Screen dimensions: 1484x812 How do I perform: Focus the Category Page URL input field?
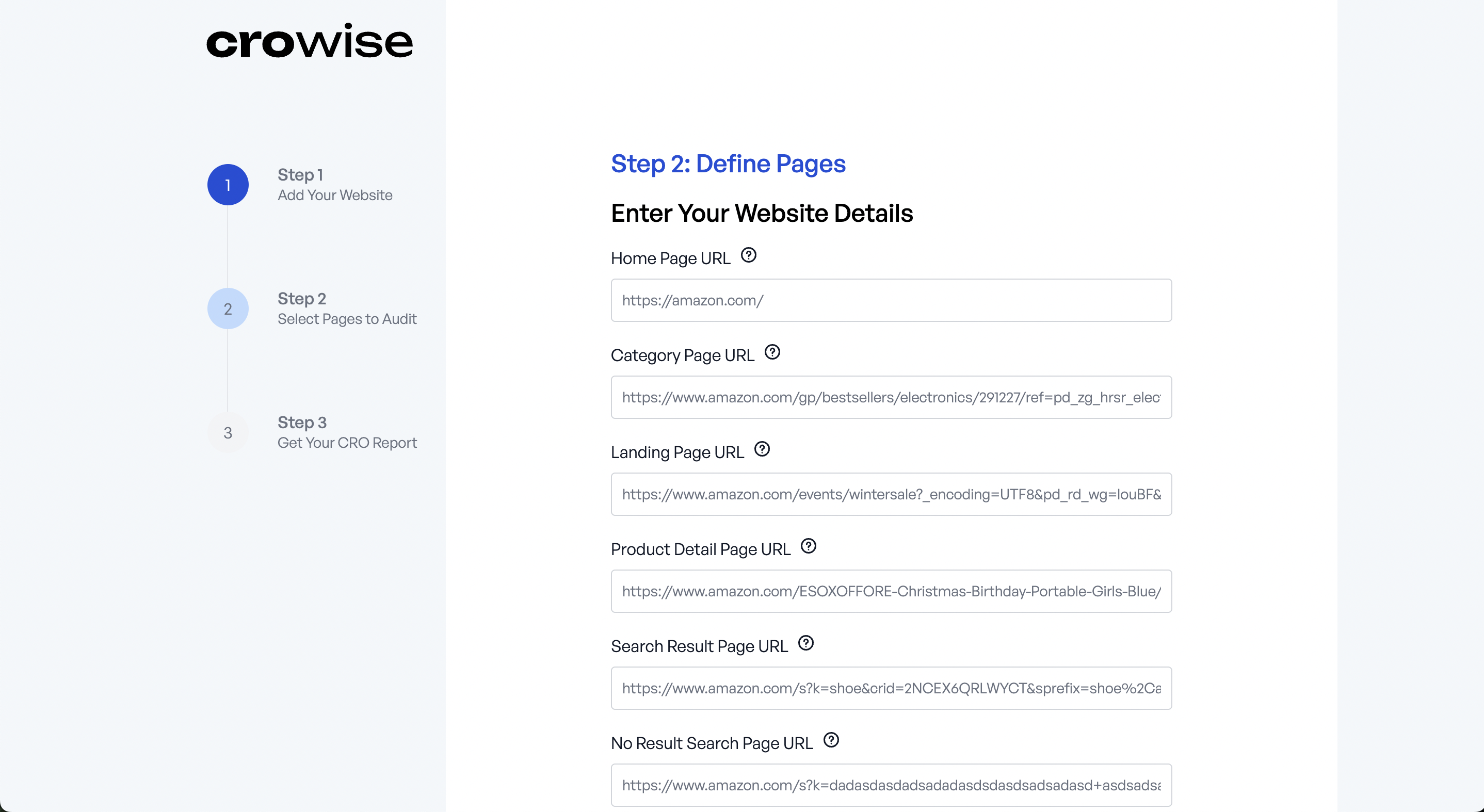pyautogui.click(x=891, y=397)
